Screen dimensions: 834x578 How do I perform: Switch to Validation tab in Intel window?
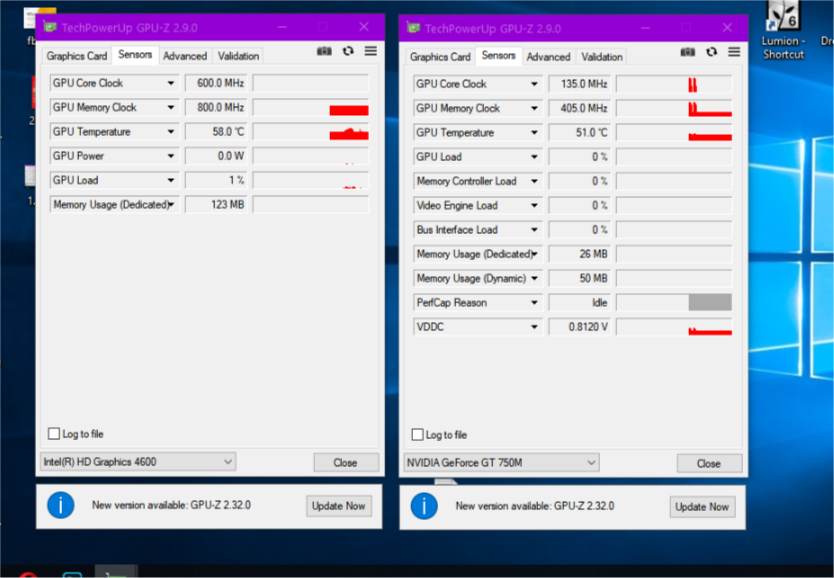[238, 56]
